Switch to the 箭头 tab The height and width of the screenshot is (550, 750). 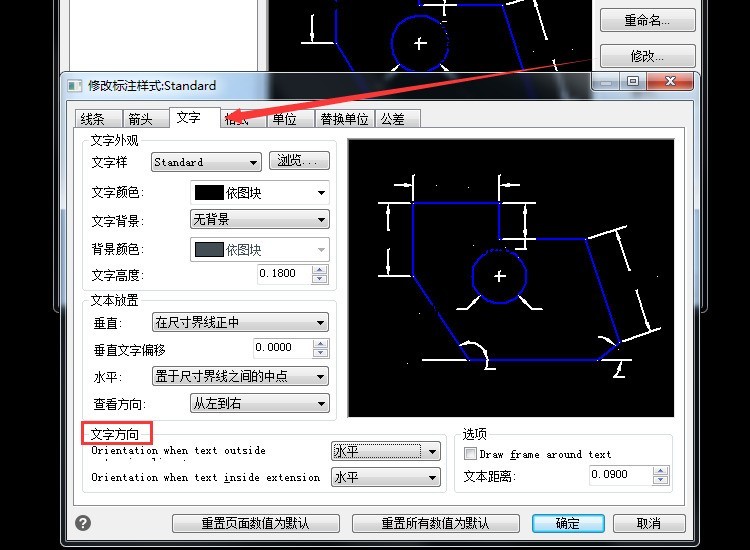(146, 119)
